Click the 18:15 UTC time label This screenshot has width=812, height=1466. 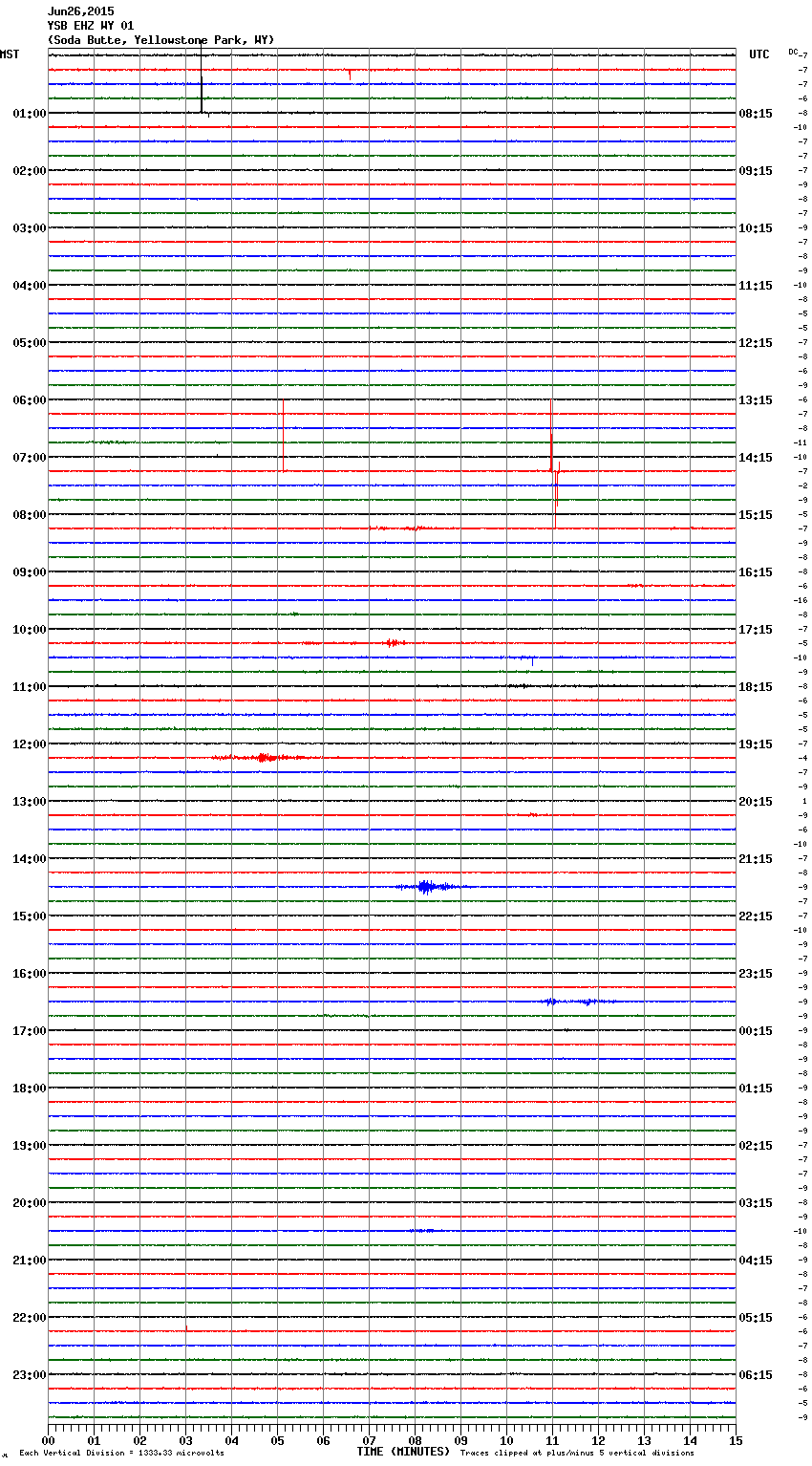[756, 687]
